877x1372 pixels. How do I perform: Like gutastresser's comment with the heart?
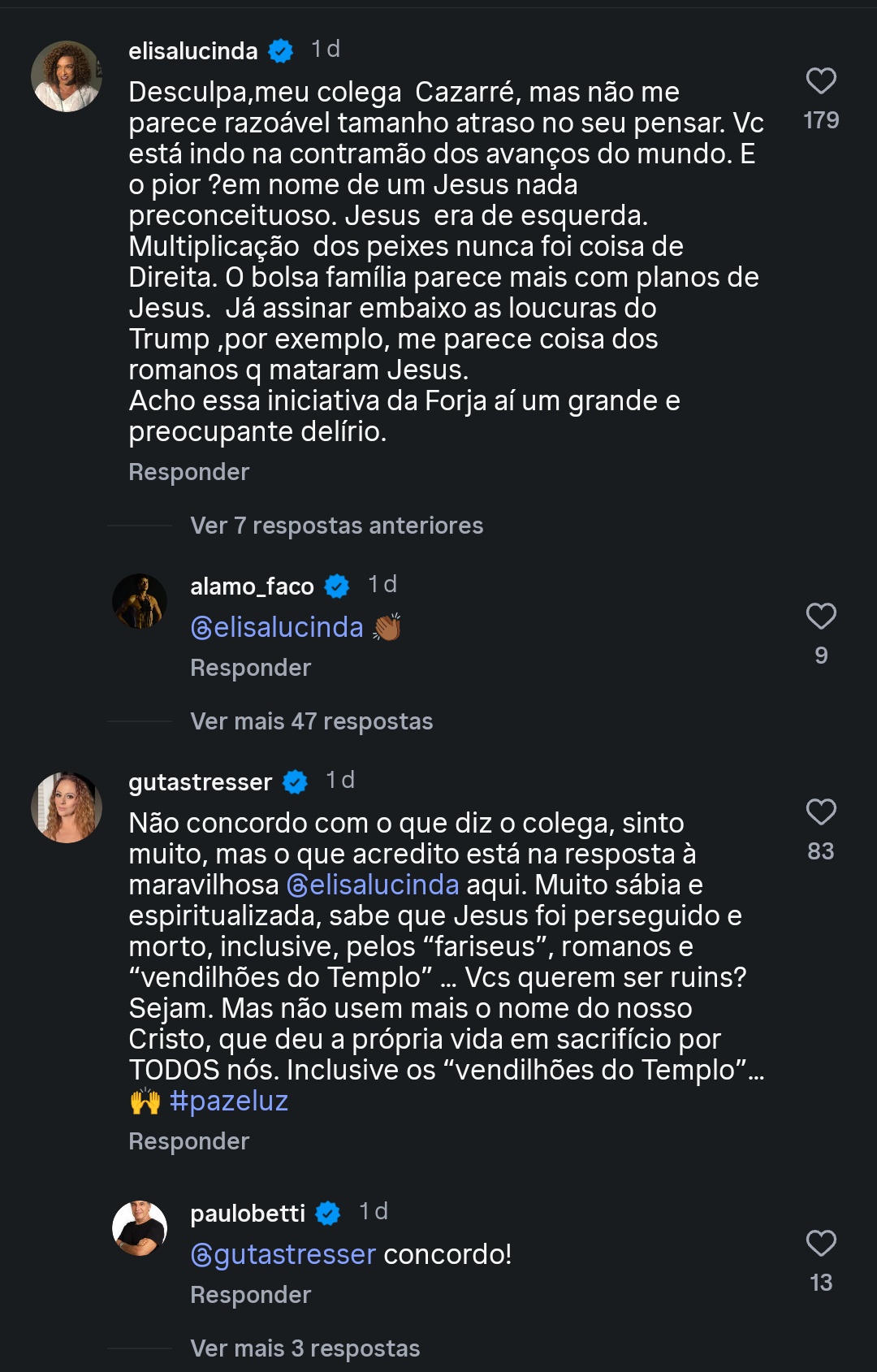point(821,812)
